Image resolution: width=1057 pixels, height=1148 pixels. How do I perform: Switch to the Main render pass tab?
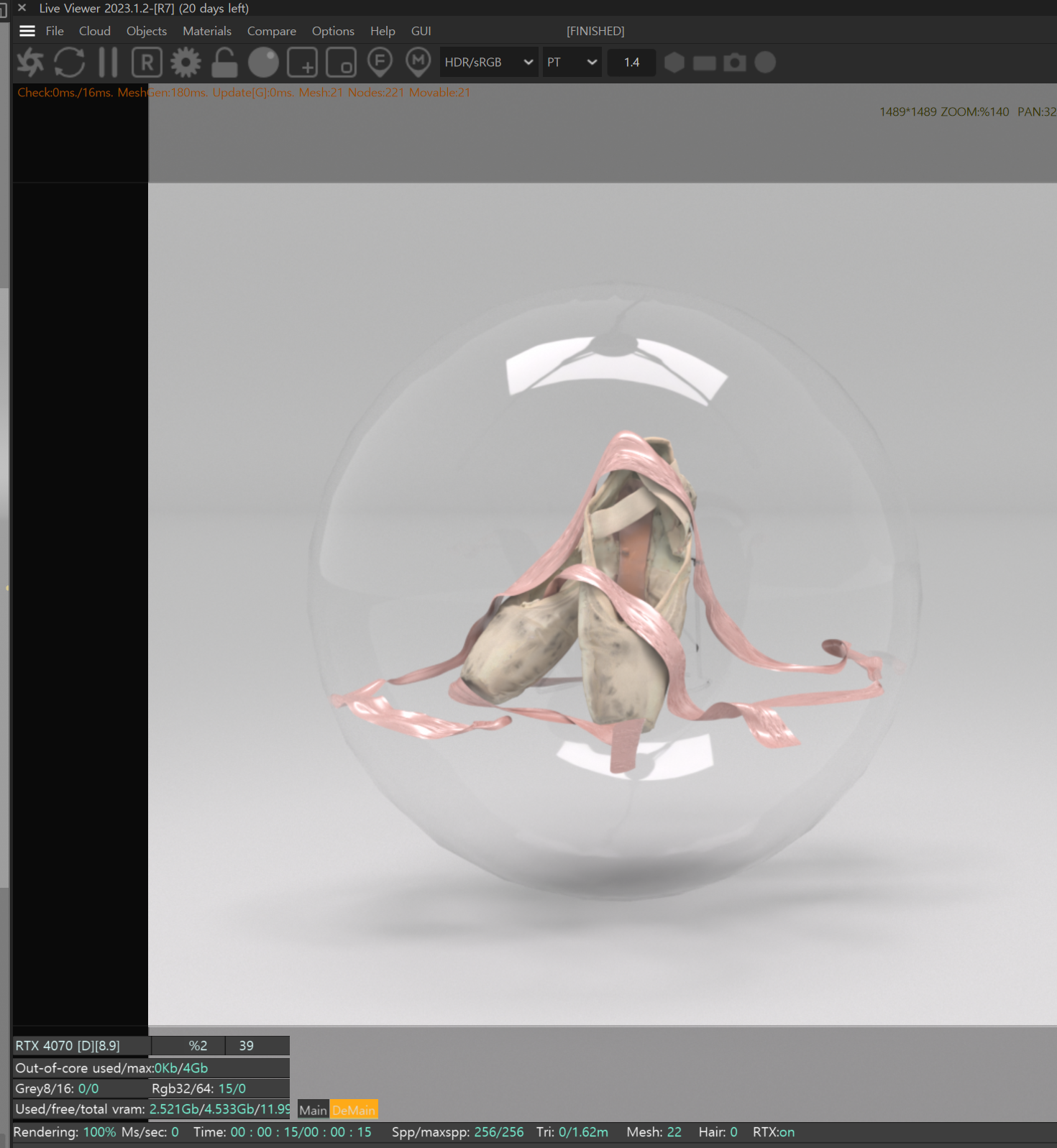(313, 1109)
